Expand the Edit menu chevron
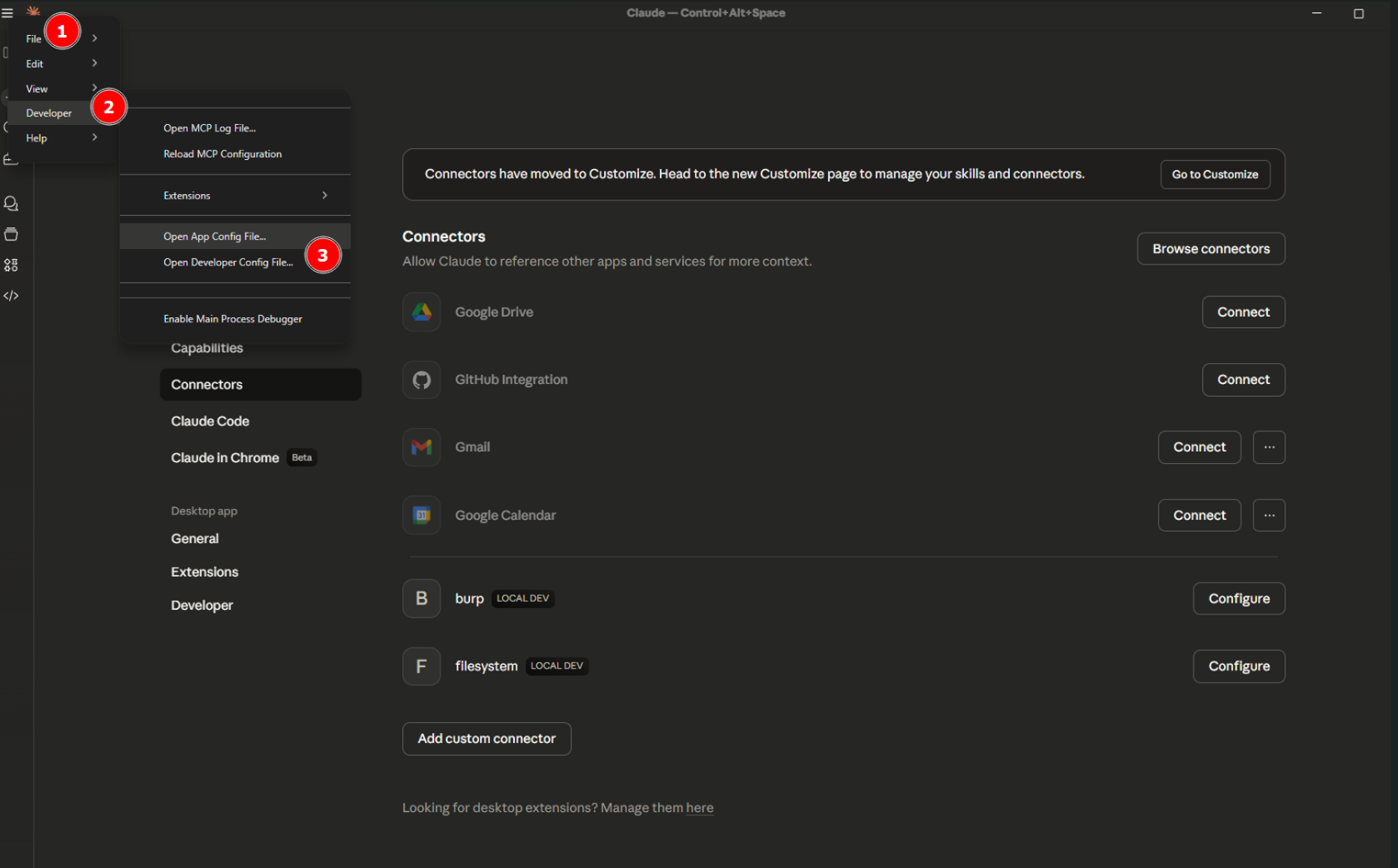This screenshot has width=1398, height=868. 94,63
